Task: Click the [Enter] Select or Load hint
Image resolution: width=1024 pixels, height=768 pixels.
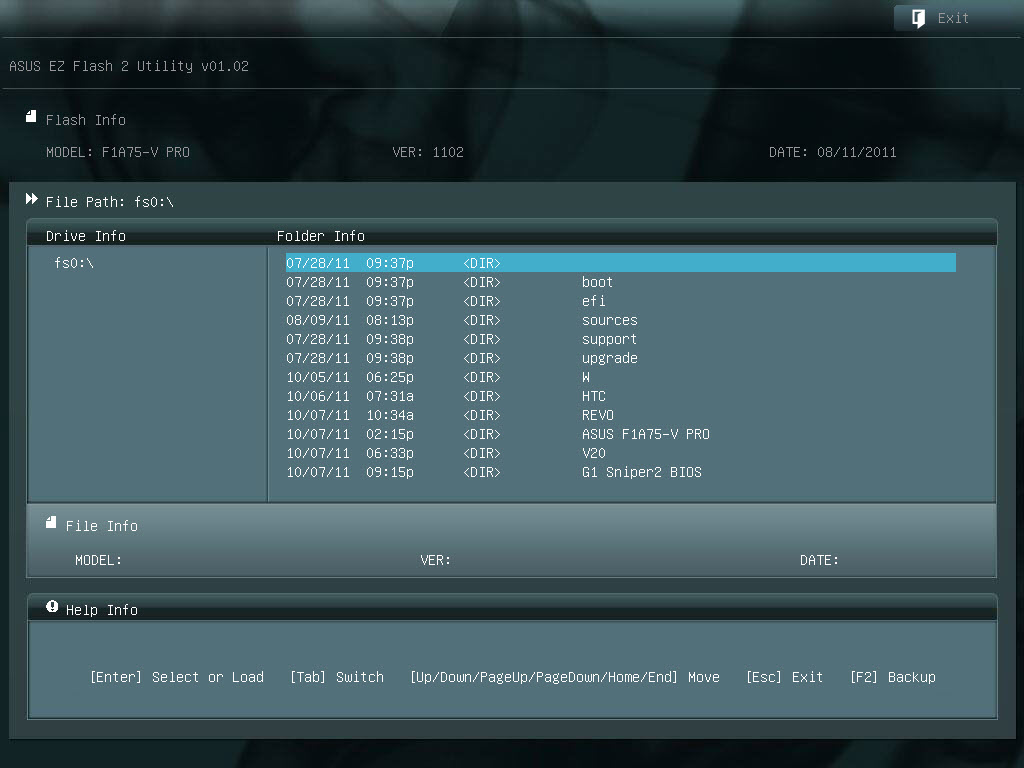Action: [177, 677]
